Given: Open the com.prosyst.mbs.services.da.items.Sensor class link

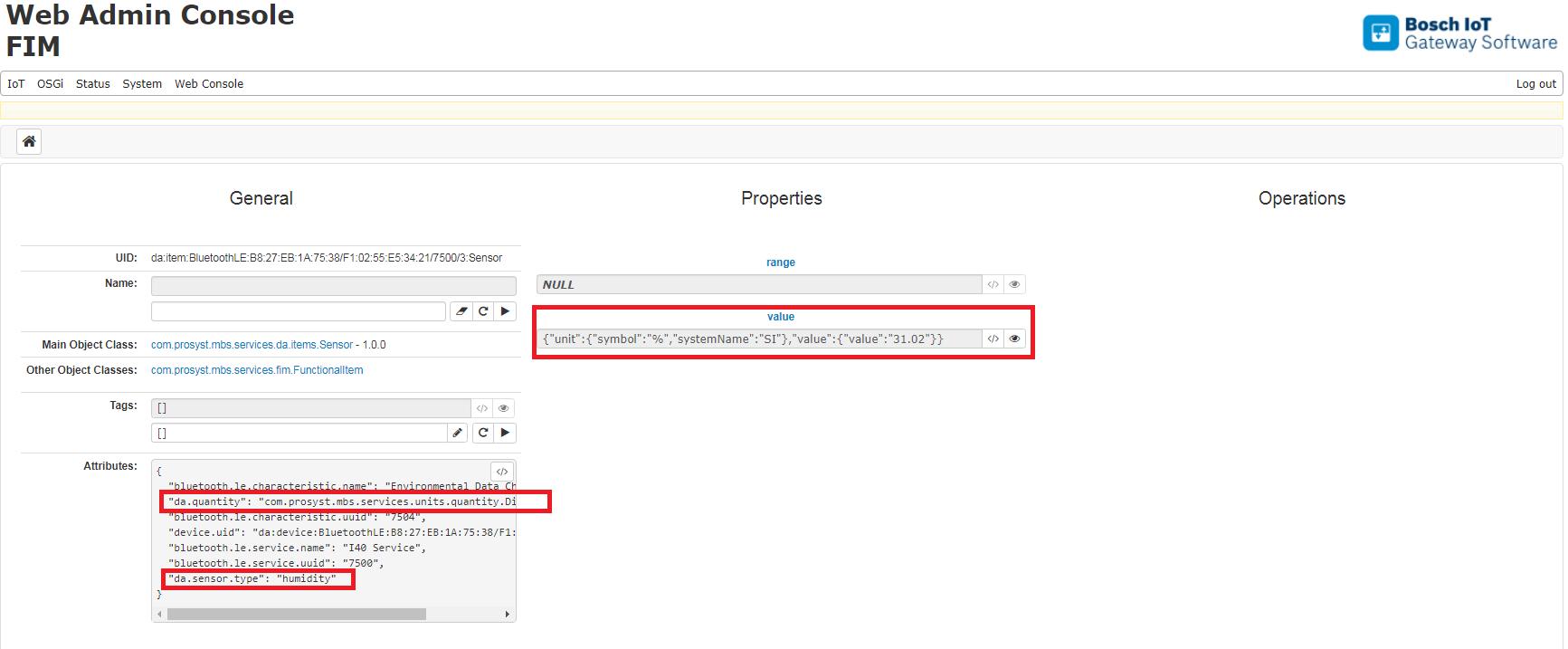Looking at the screenshot, I should pyautogui.click(x=252, y=345).
